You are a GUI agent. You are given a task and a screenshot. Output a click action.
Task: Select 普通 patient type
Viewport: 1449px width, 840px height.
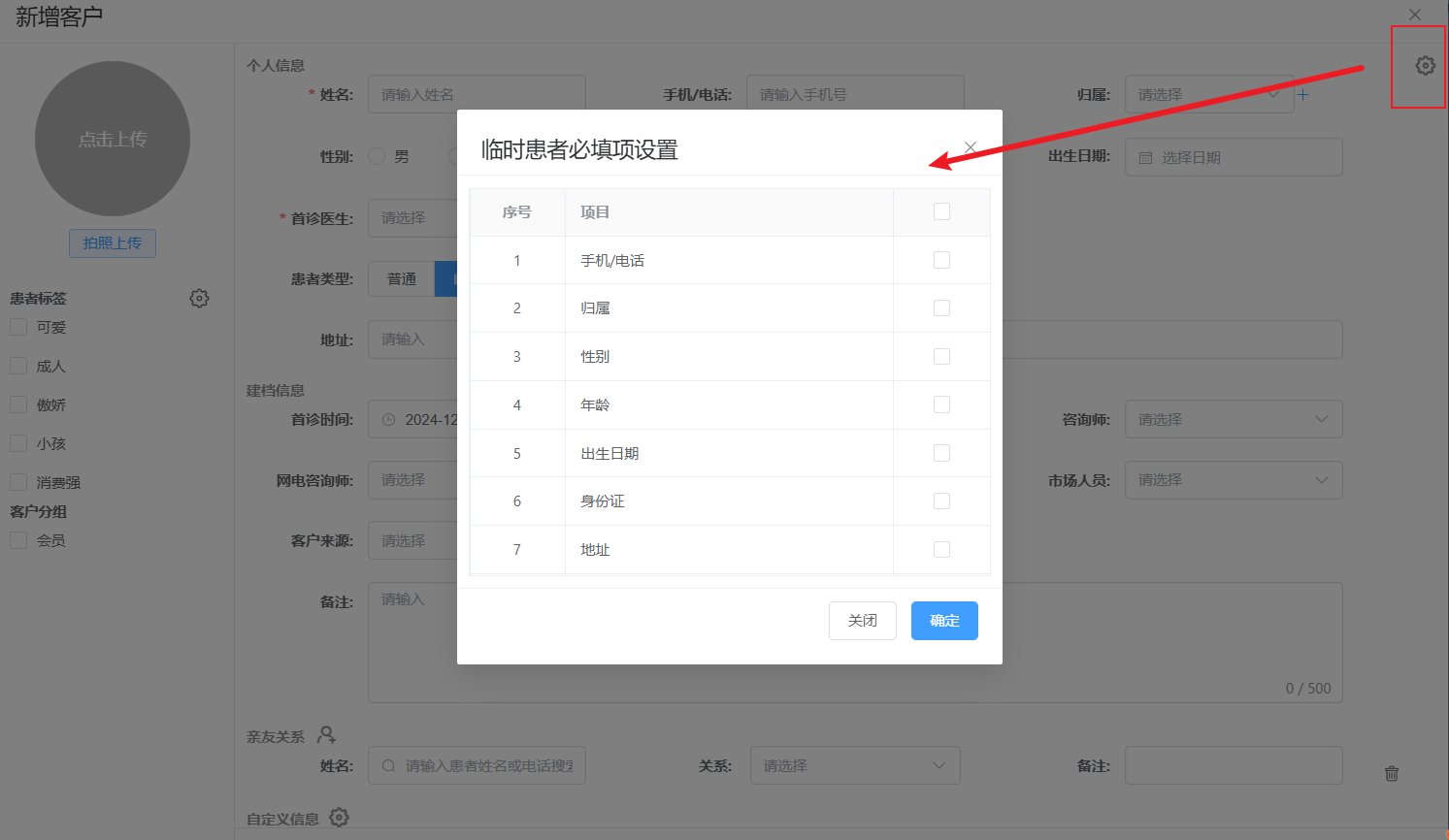pos(402,279)
